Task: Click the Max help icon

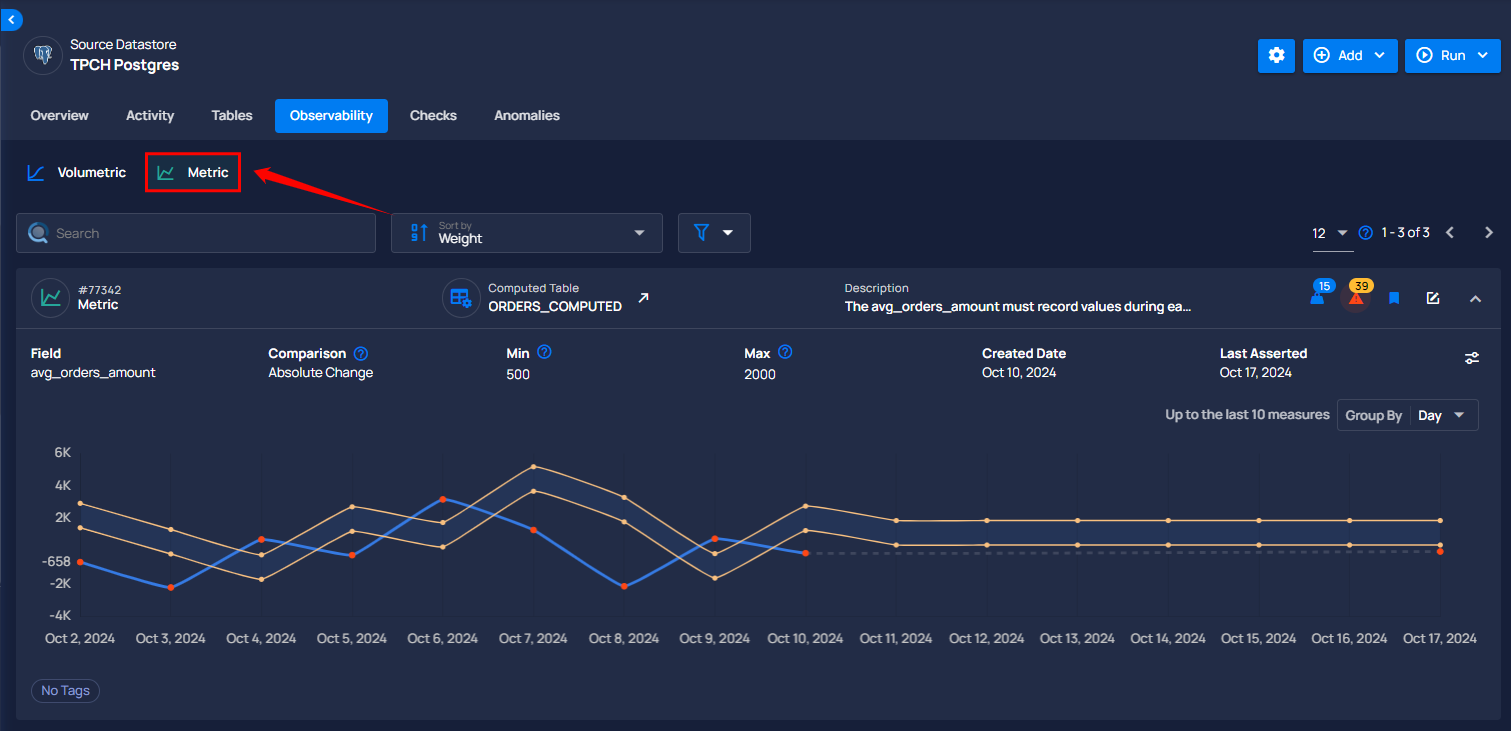Action: point(785,352)
